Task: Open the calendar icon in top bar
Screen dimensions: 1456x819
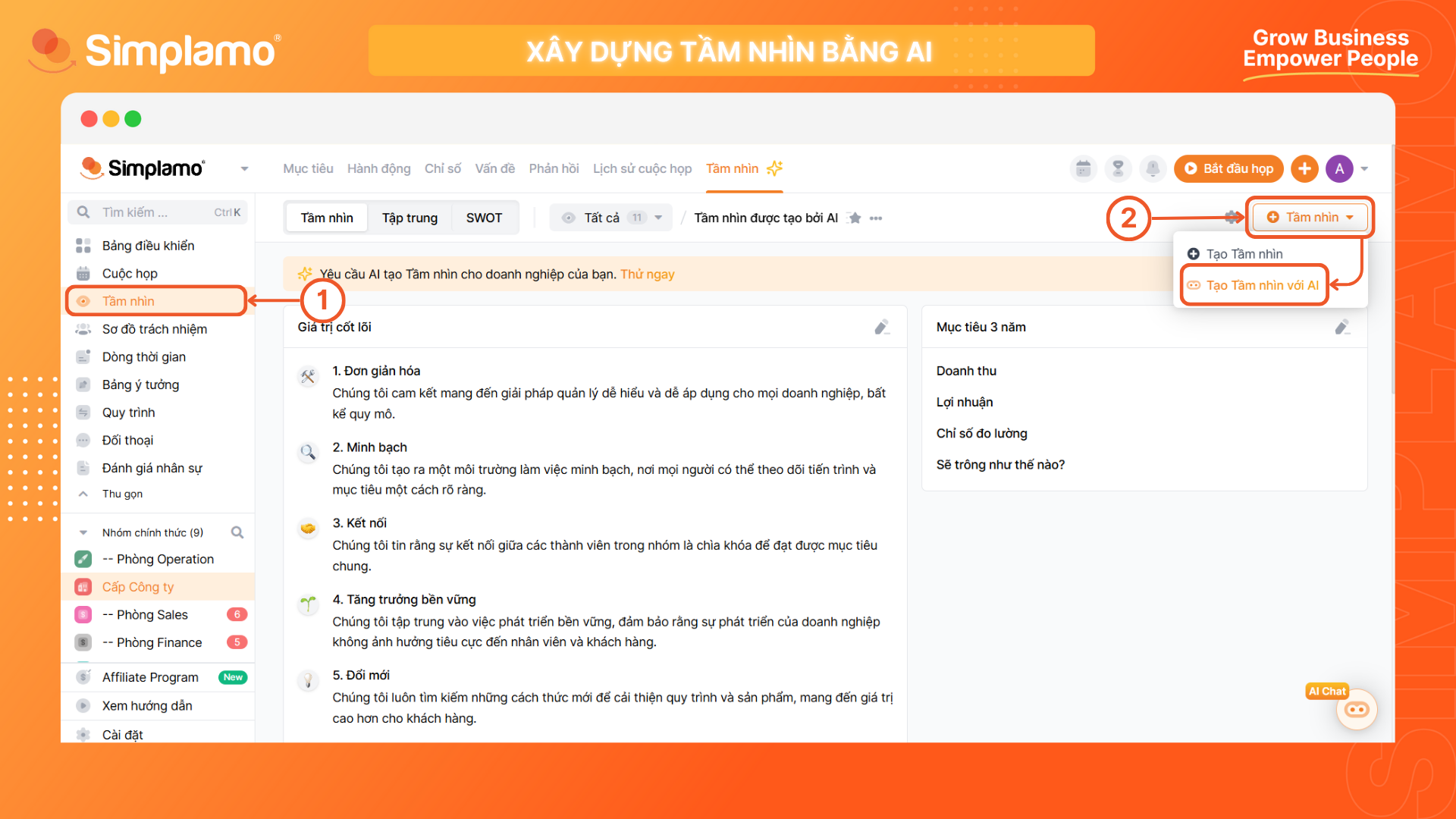Action: [1083, 168]
